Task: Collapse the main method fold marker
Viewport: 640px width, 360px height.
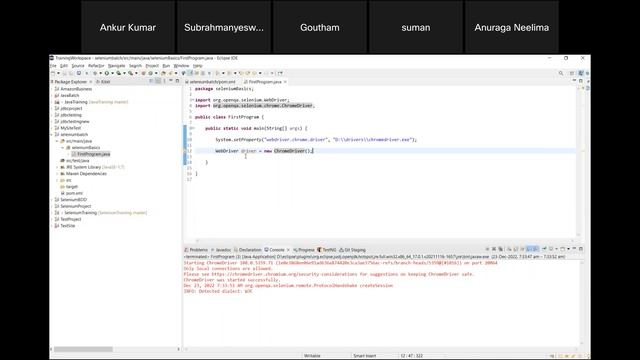Action: click(192, 128)
